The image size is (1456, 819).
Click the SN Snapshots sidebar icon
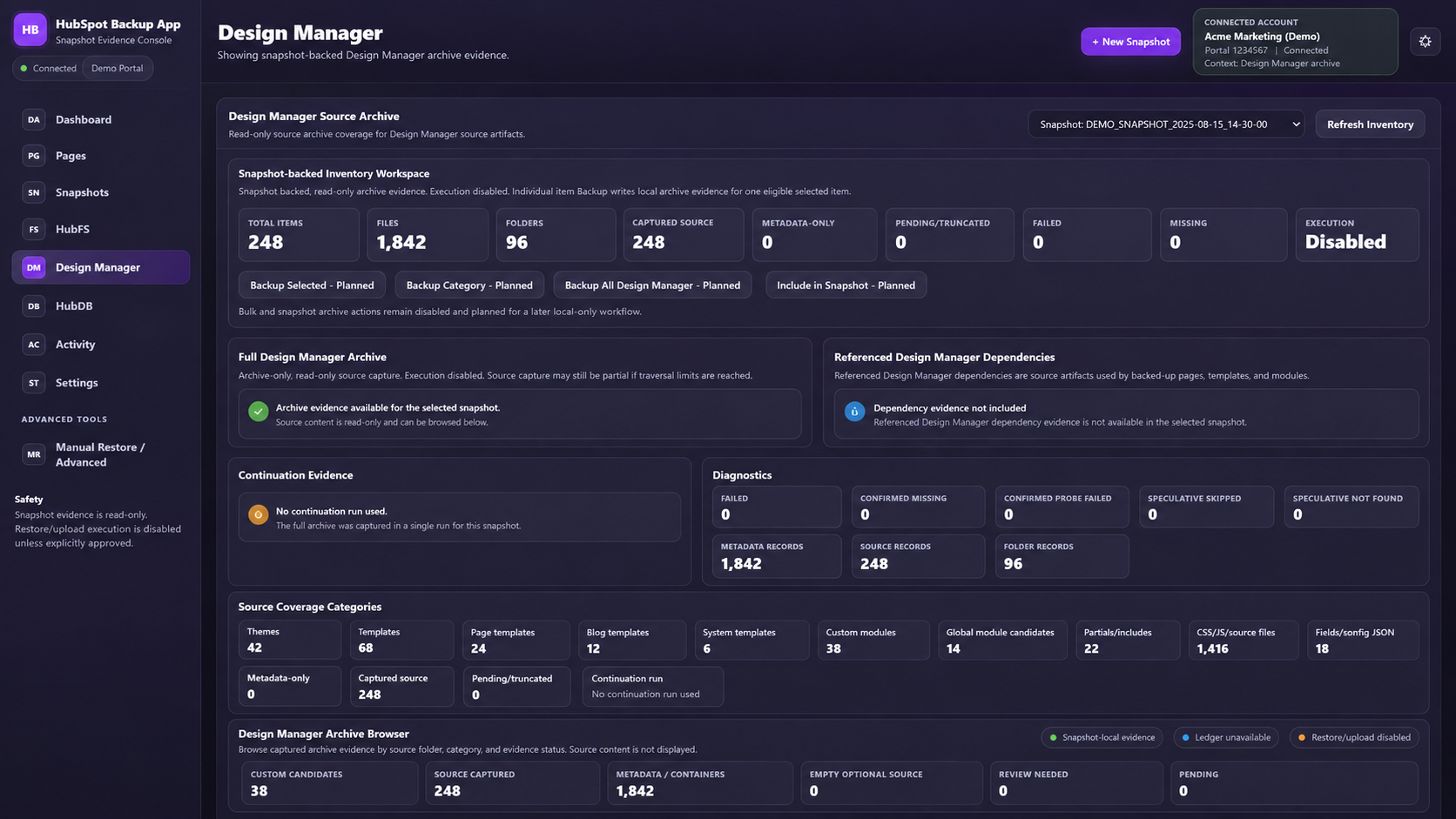[x=33, y=192]
